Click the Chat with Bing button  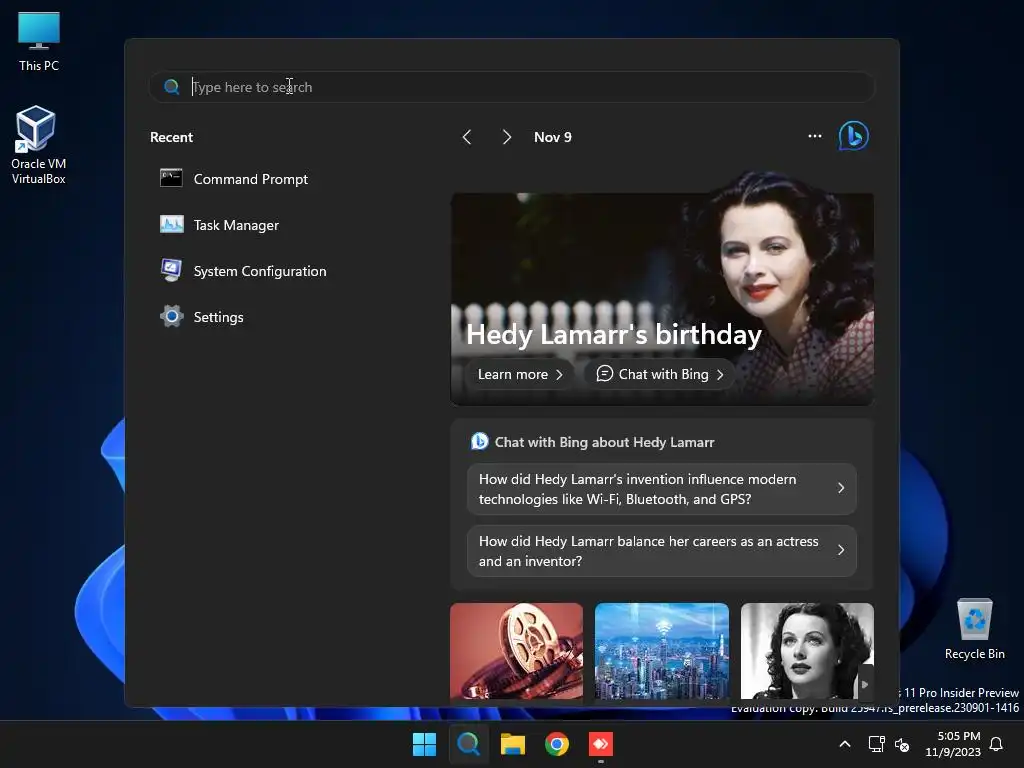[660, 374]
